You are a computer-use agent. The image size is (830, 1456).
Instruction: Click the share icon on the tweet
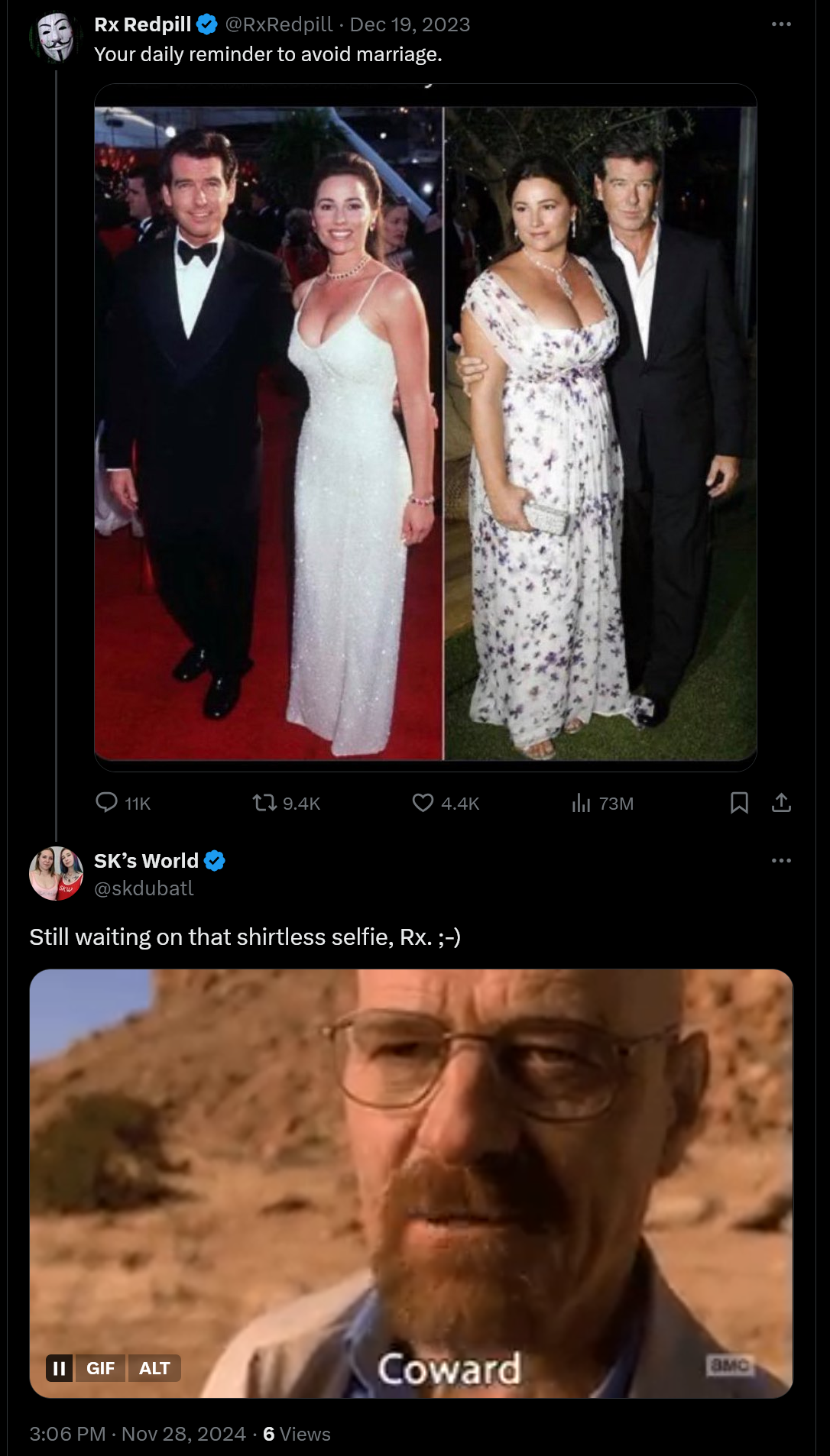(781, 802)
